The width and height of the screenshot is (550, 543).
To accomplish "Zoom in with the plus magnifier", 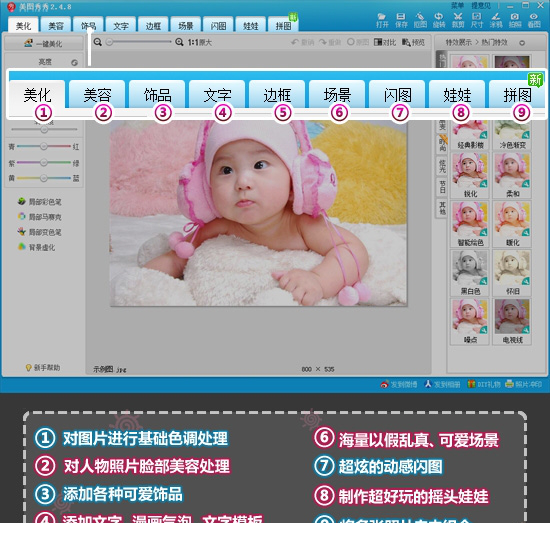I will tap(179, 42).
